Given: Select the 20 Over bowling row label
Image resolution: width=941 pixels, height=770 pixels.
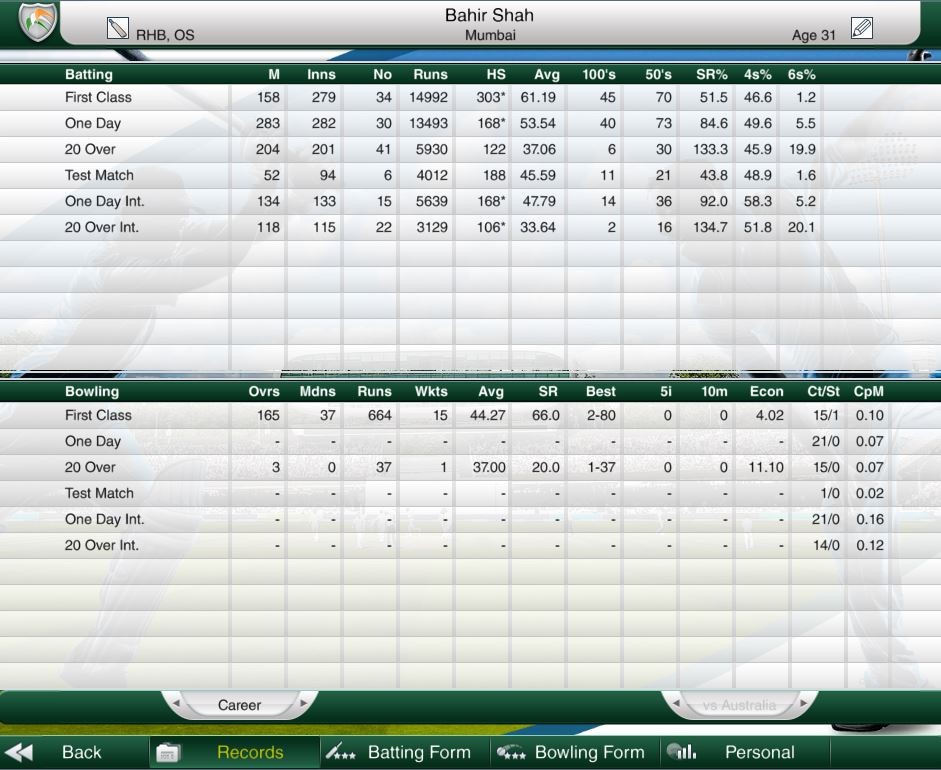Looking at the screenshot, I should 90,467.
